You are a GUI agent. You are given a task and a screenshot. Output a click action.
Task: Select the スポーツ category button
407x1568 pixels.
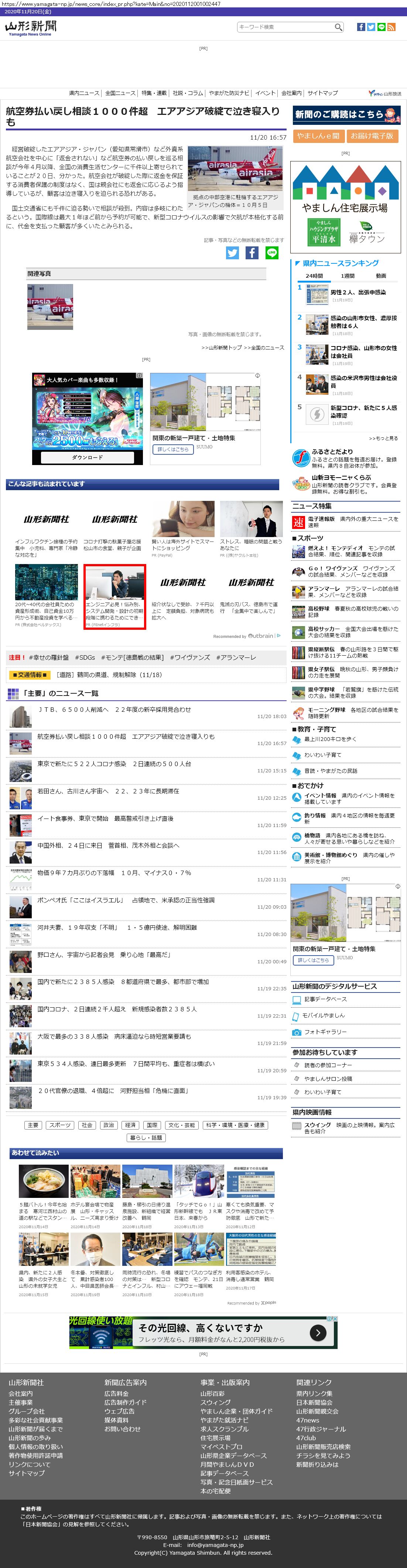tap(59, 1125)
